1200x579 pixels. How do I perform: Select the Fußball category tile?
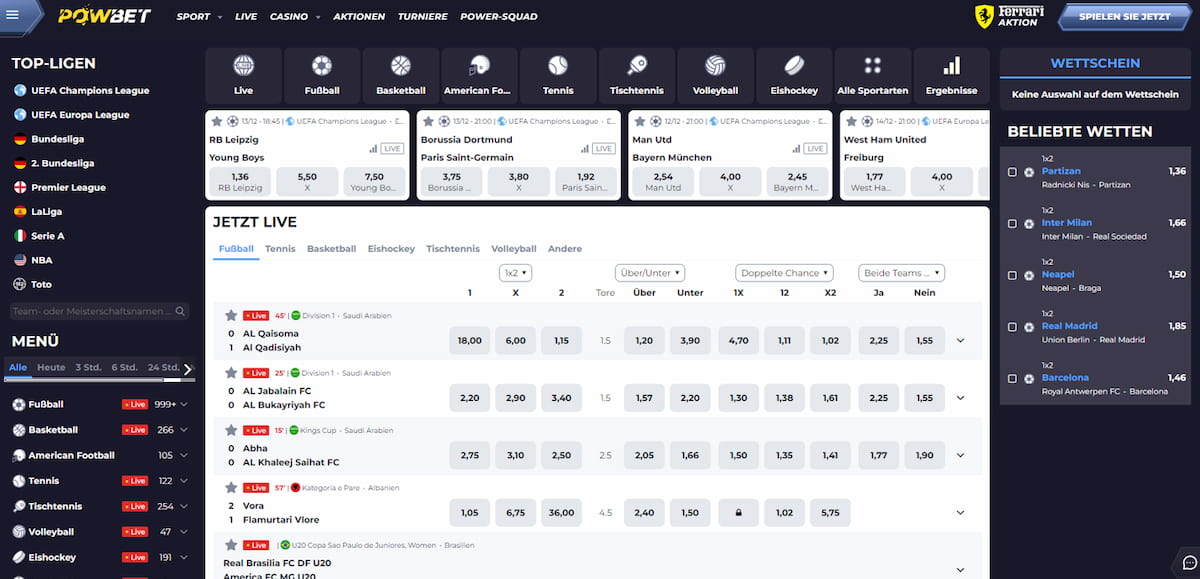click(322, 76)
